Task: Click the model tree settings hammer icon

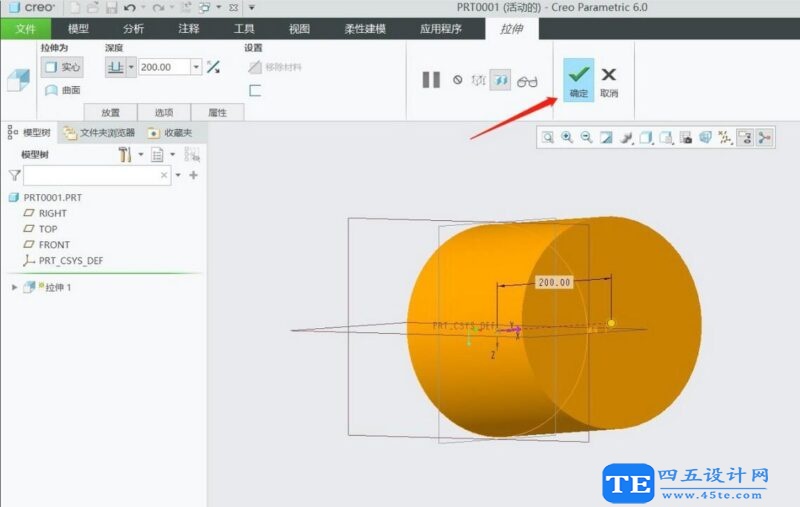Action: point(124,154)
